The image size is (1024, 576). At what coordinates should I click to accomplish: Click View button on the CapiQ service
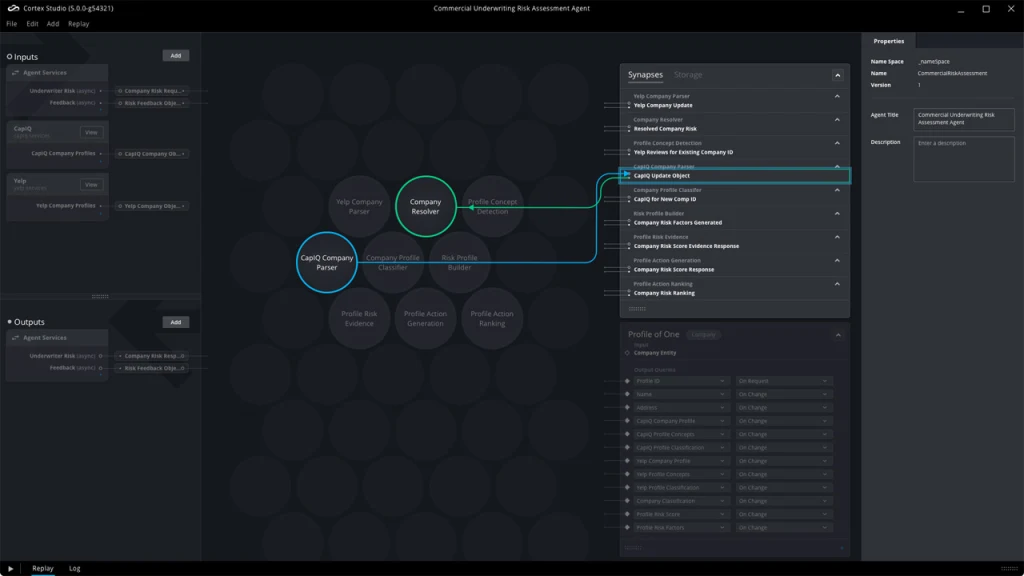click(x=92, y=131)
